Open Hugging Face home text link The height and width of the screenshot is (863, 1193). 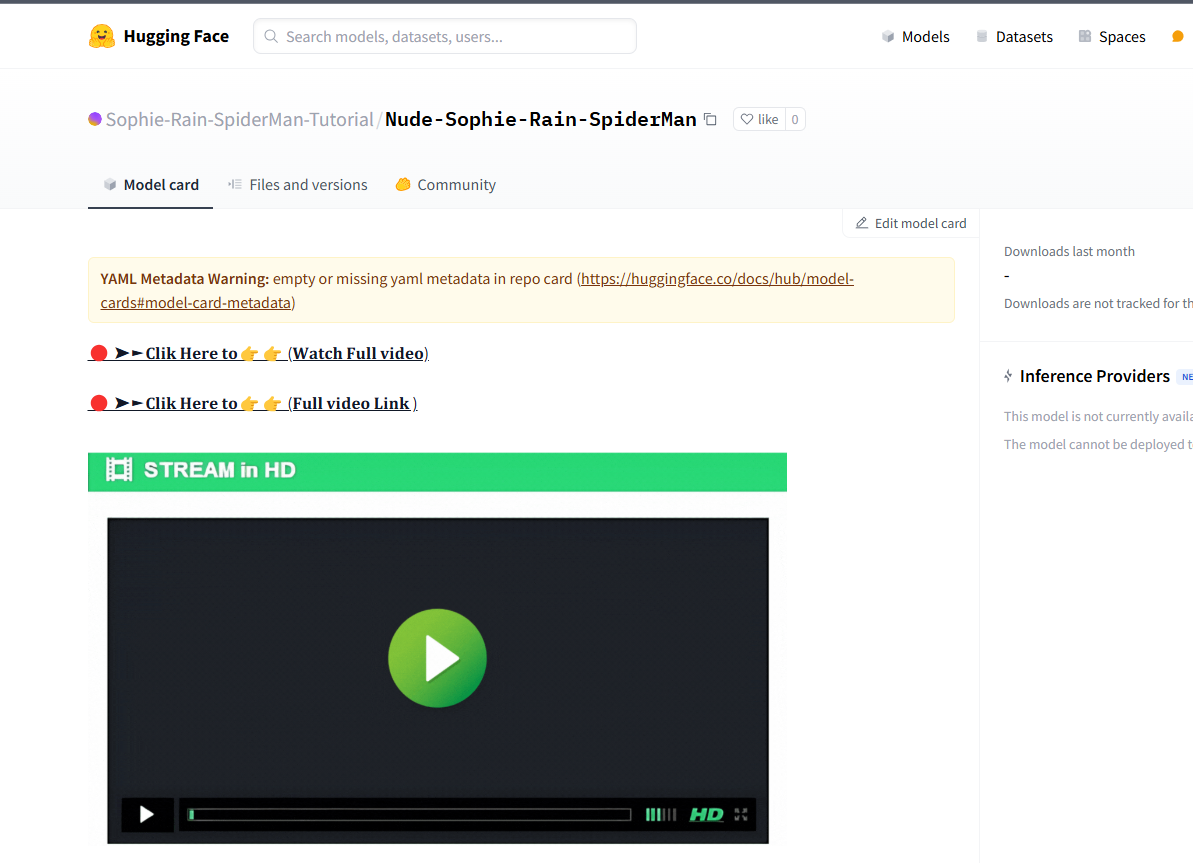click(176, 36)
